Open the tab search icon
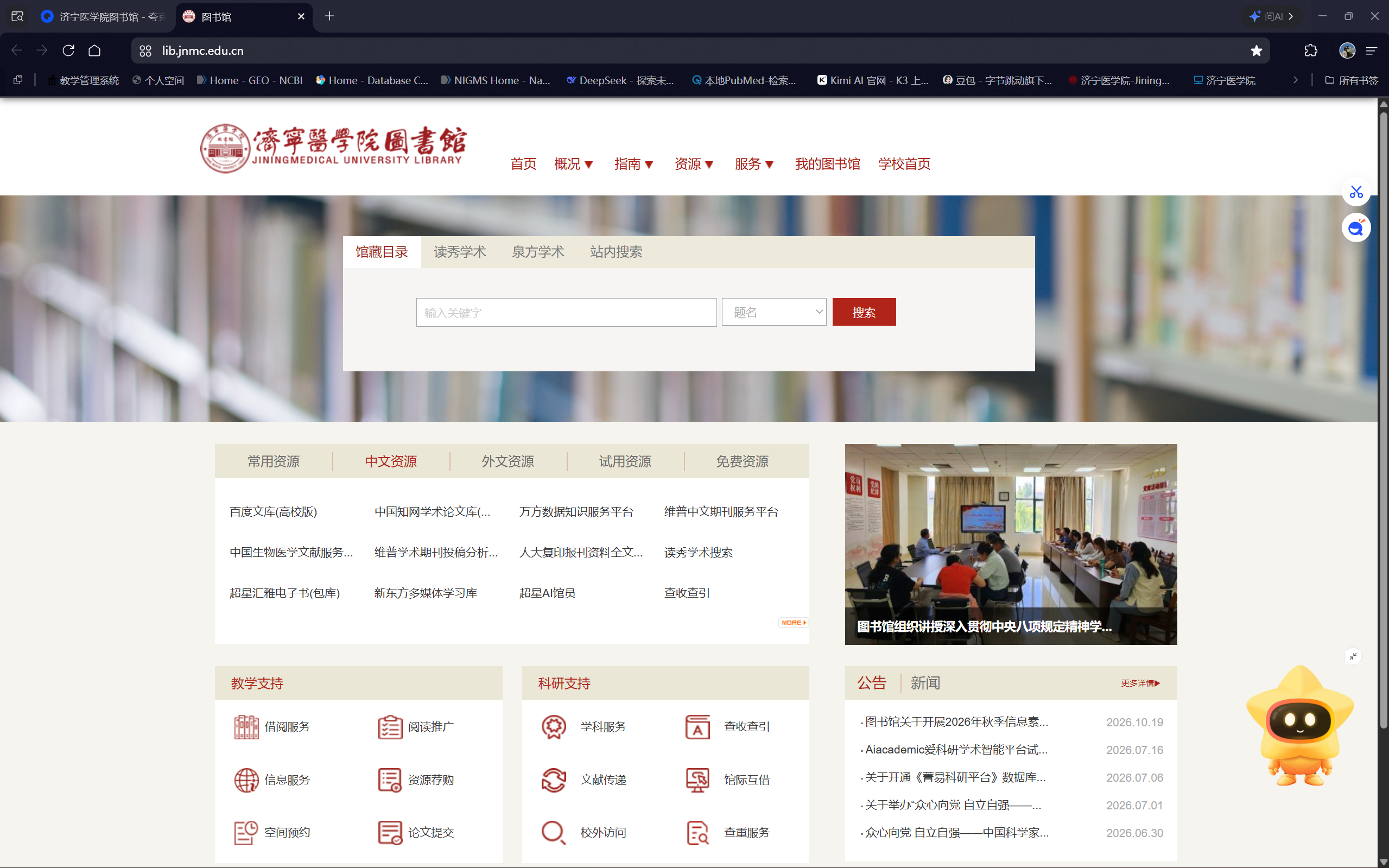 coord(17,17)
